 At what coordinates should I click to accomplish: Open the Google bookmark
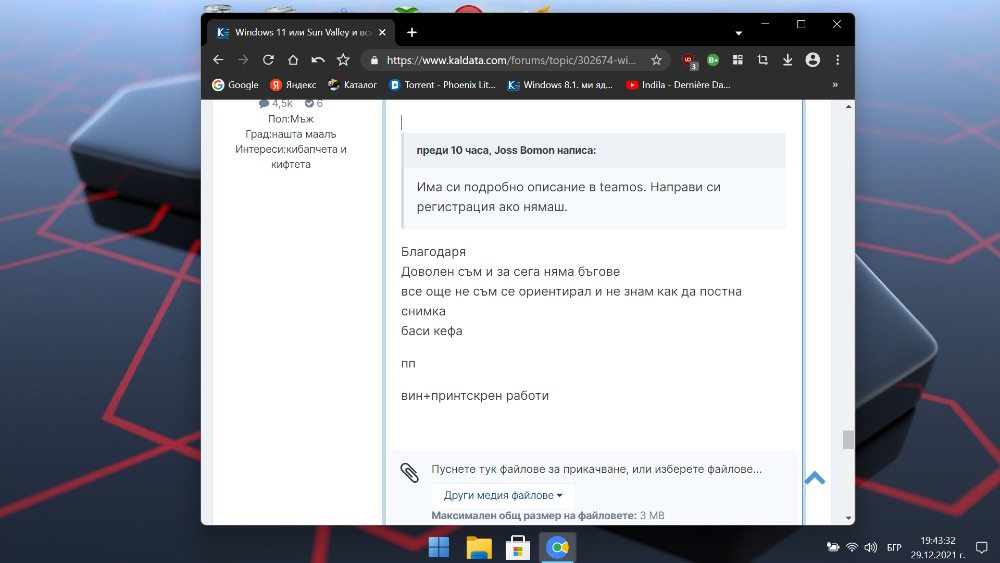pyautogui.click(x=235, y=85)
